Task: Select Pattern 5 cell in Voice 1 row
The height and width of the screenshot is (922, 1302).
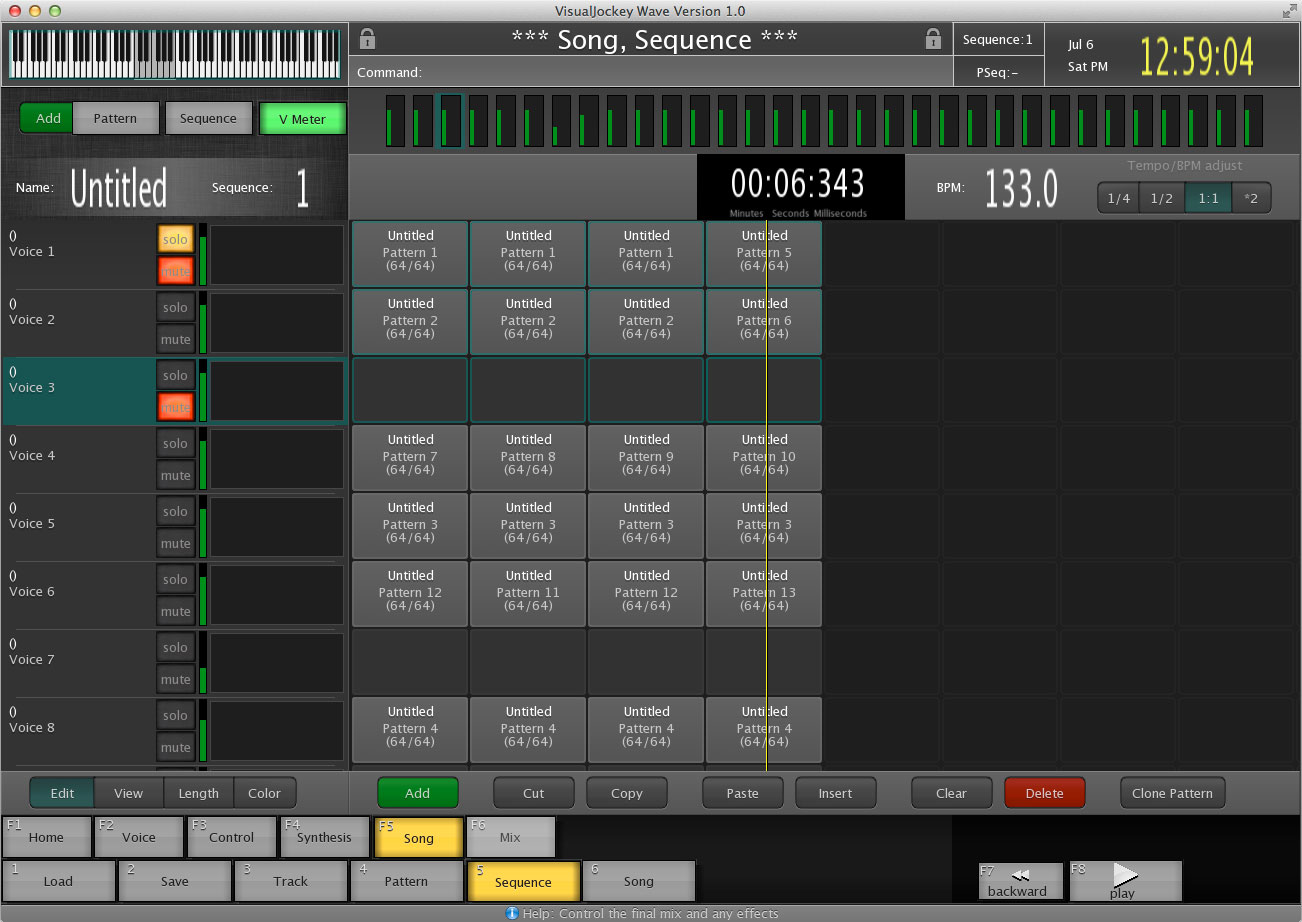Action: [x=764, y=254]
